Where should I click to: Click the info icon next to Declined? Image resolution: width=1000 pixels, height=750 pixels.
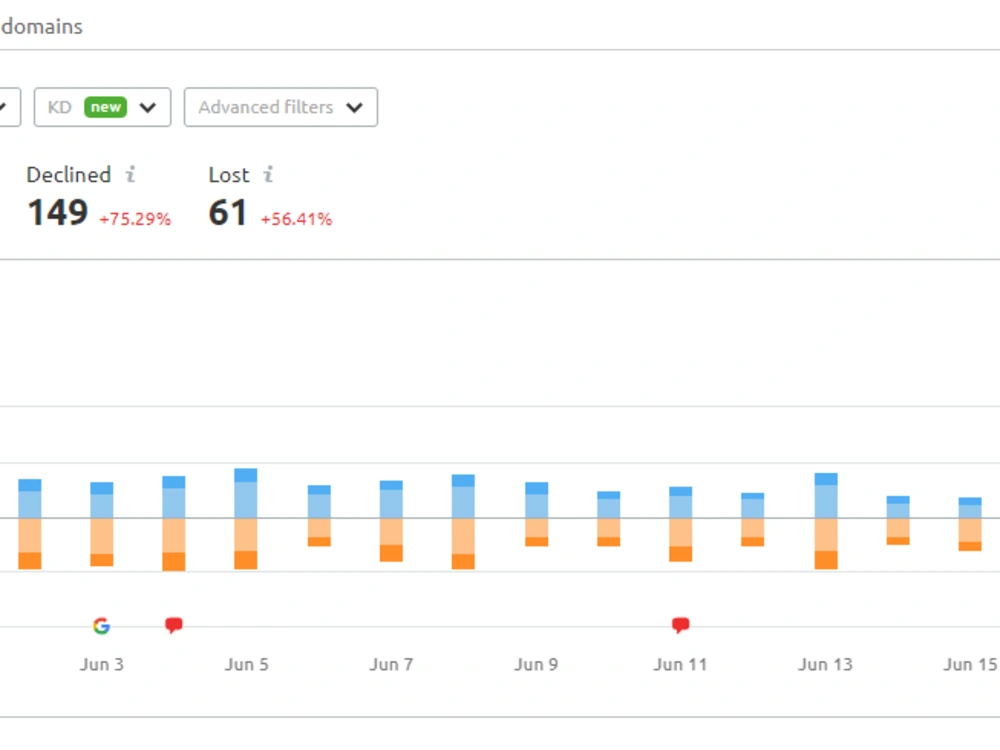pos(131,174)
